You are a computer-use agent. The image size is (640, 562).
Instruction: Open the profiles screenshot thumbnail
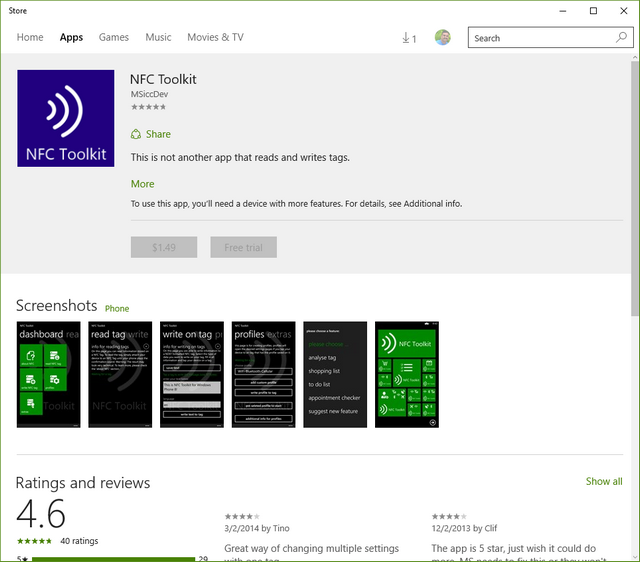click(264, 375)
